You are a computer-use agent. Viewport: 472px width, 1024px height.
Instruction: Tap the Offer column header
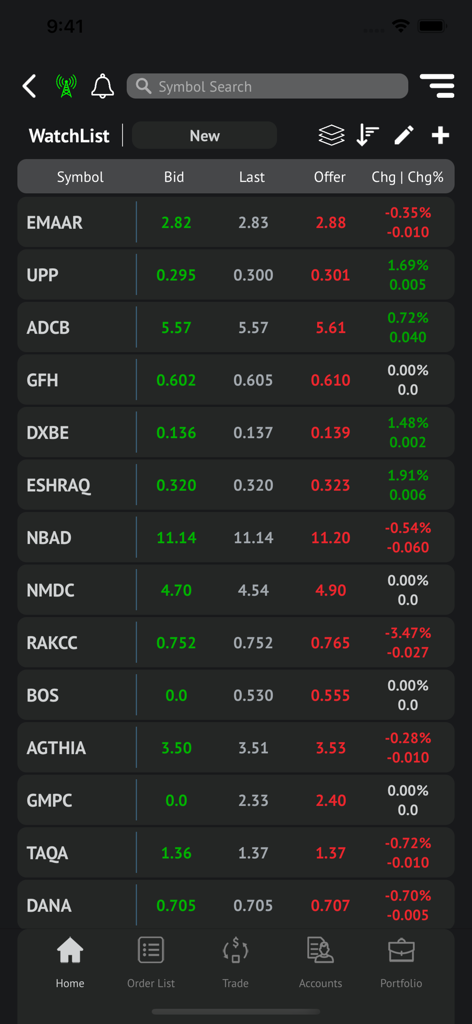pos(330,177)
